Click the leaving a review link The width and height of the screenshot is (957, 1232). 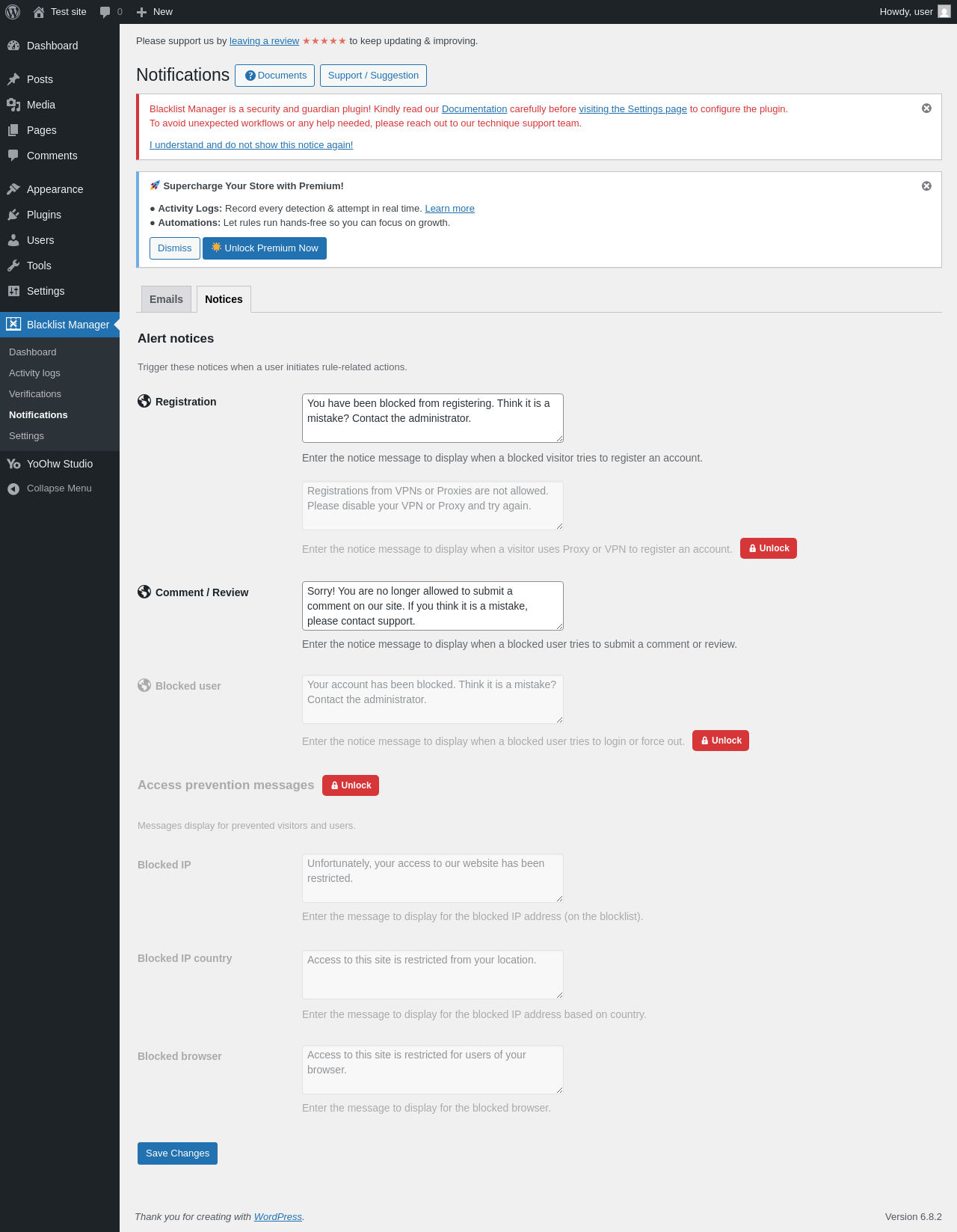point(264,41)
